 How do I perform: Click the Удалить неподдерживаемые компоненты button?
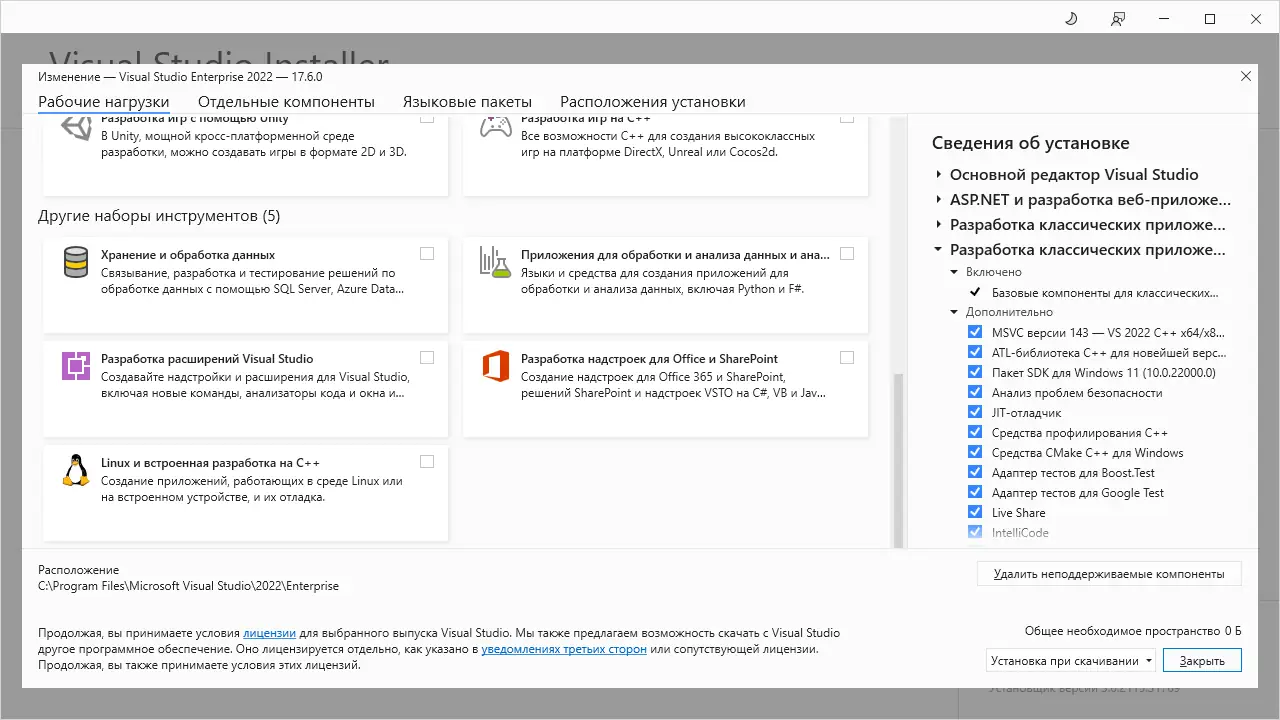(1108, 573)
